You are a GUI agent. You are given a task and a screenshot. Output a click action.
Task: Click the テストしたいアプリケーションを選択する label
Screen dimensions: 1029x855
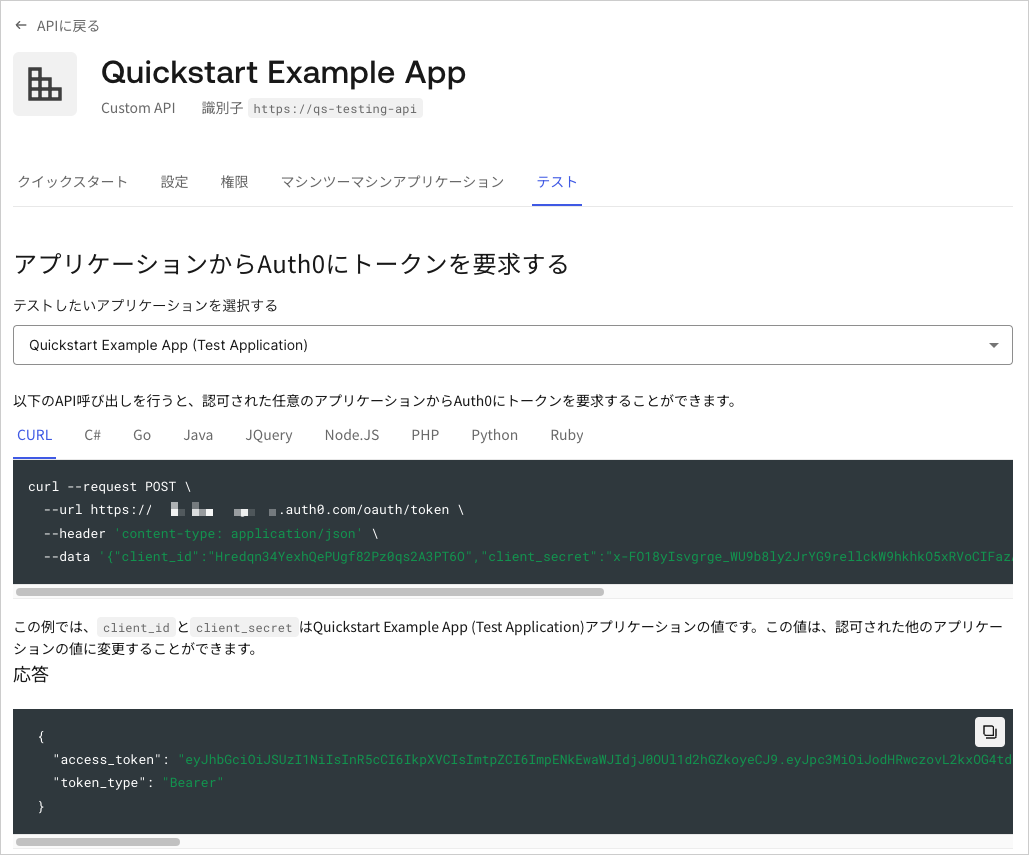[x=146, y=306]
